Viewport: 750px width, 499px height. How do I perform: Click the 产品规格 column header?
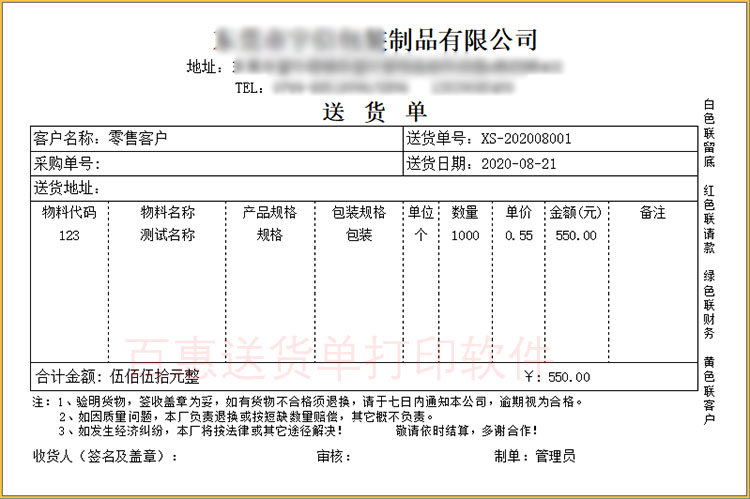click(270, 212)
